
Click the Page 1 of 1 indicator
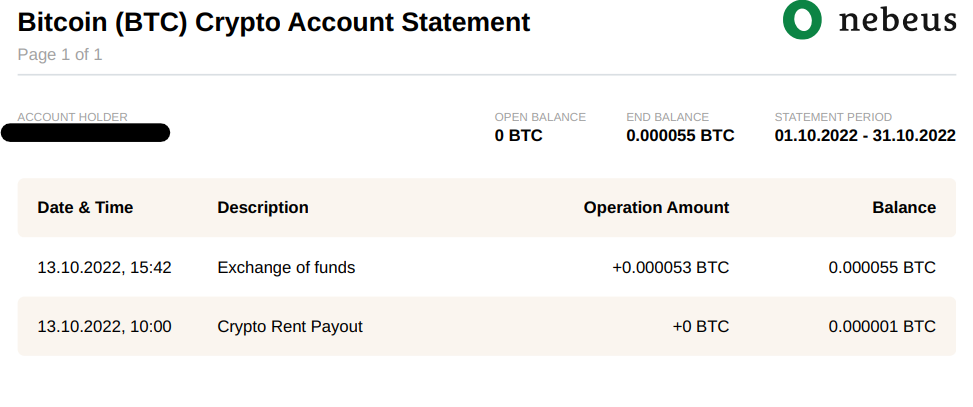click(60, 55)
